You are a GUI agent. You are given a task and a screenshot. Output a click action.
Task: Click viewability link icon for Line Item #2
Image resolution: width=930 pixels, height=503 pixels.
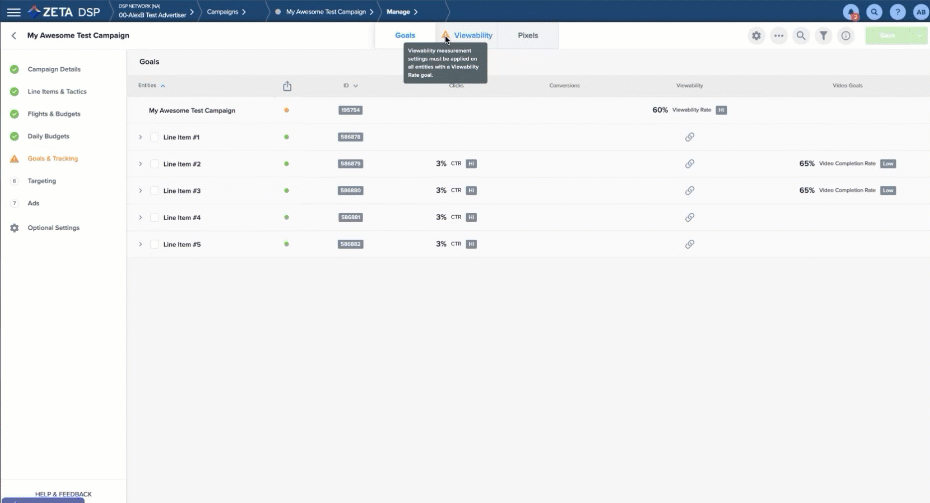[x=689, y=164]
